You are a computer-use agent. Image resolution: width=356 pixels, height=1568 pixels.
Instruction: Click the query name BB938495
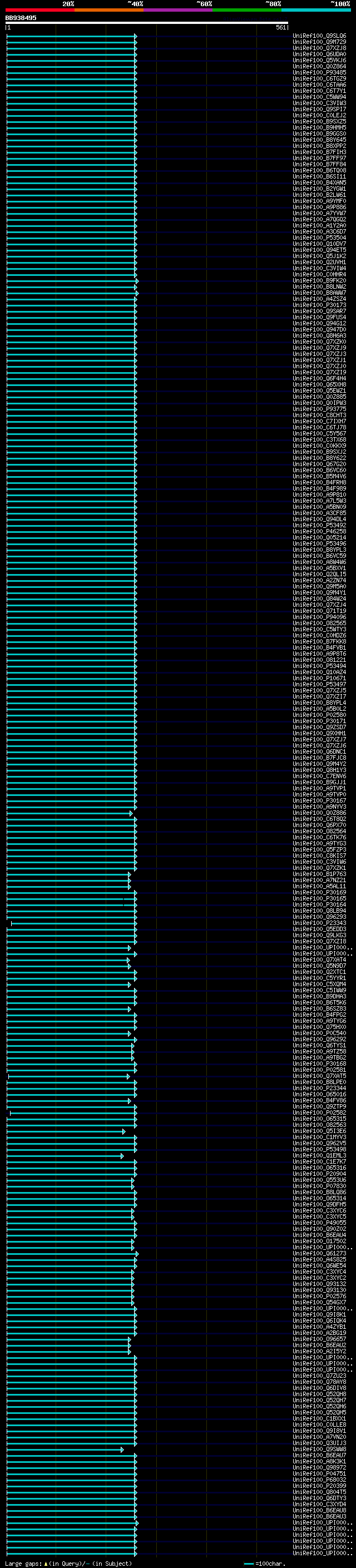[x=21, y=18]
